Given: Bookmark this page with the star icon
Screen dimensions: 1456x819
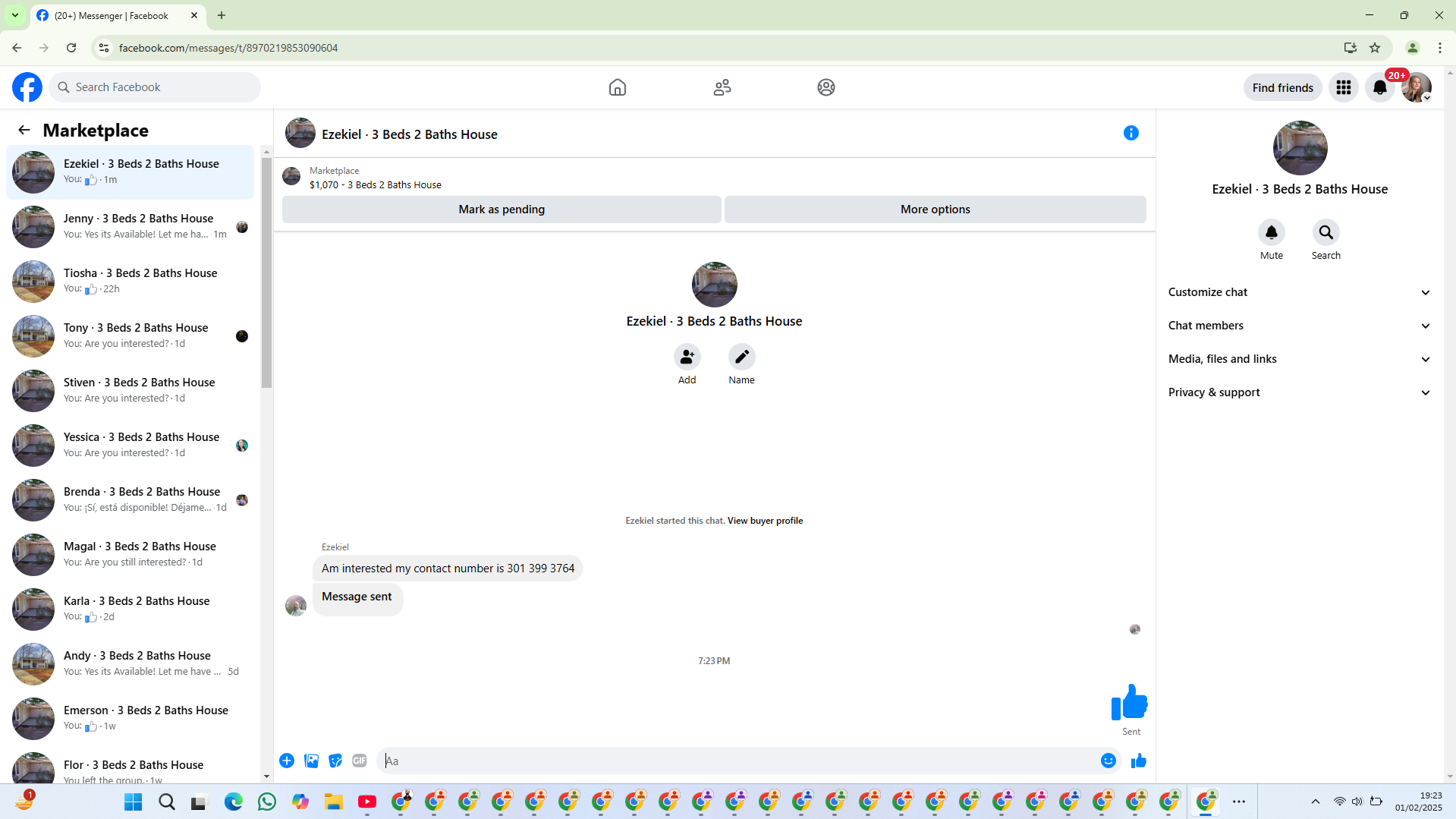Looking at the screenshot, I should pyautogui.click(x=1375, y=48).
